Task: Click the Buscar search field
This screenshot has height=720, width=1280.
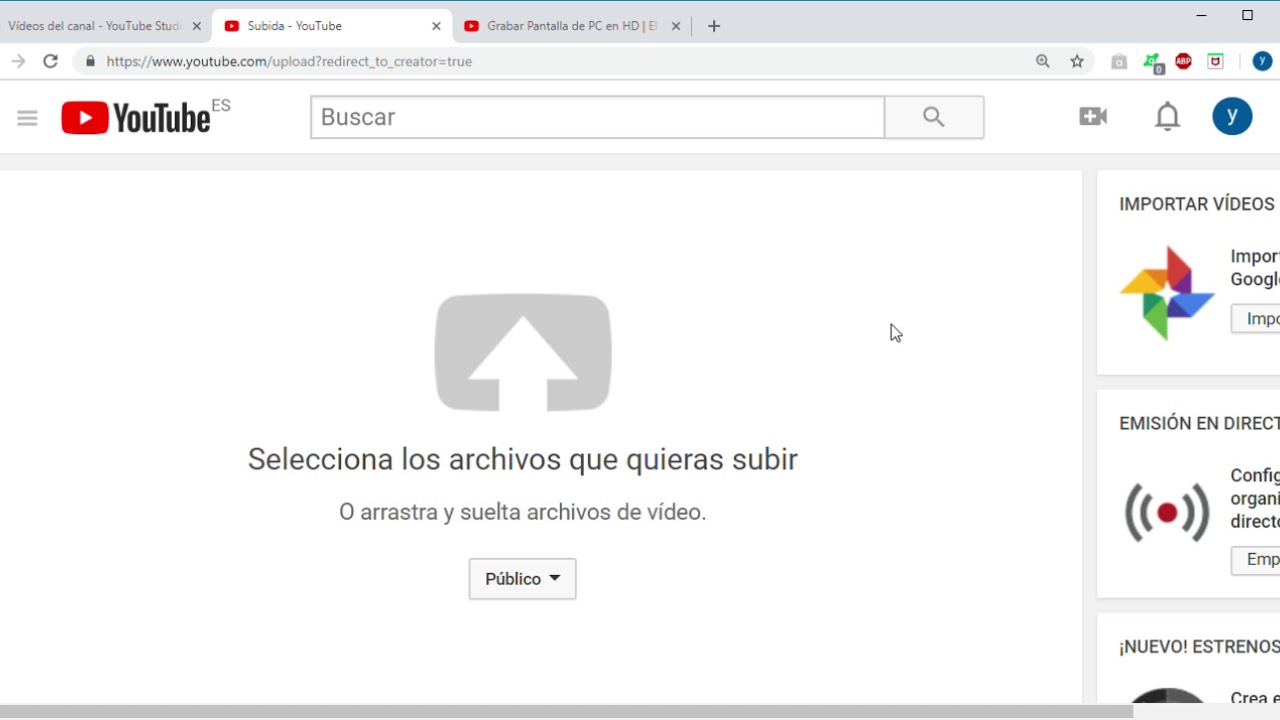Action: (597, 117)
